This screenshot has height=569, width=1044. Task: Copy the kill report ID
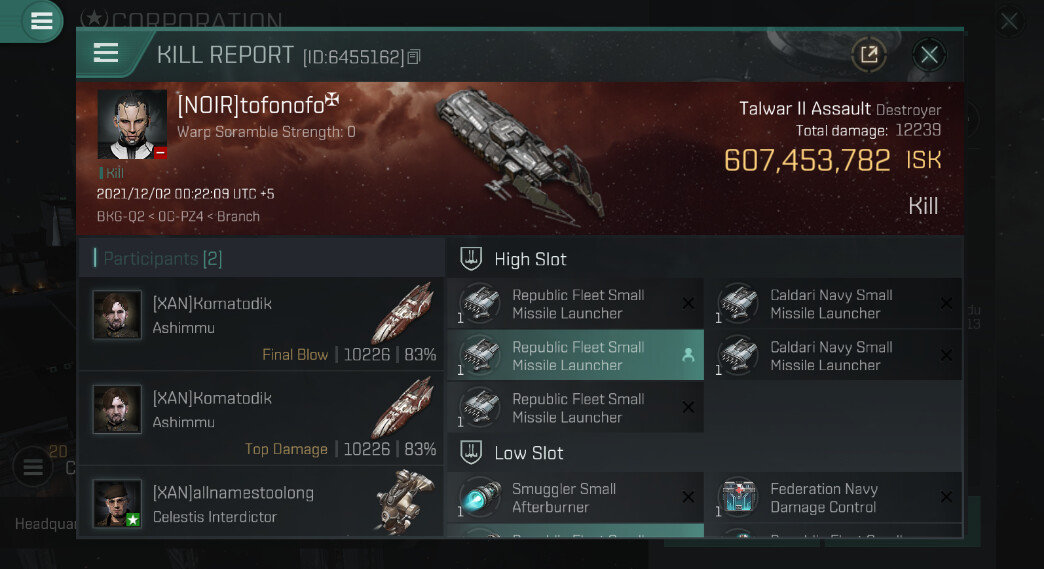pos(414,57)
